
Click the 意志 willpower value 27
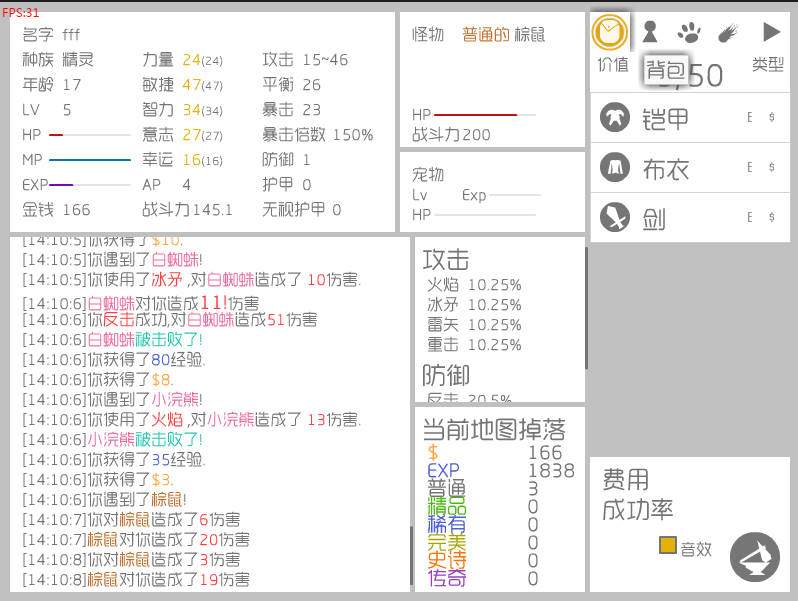pyautogui.click(x=191, y=135)
